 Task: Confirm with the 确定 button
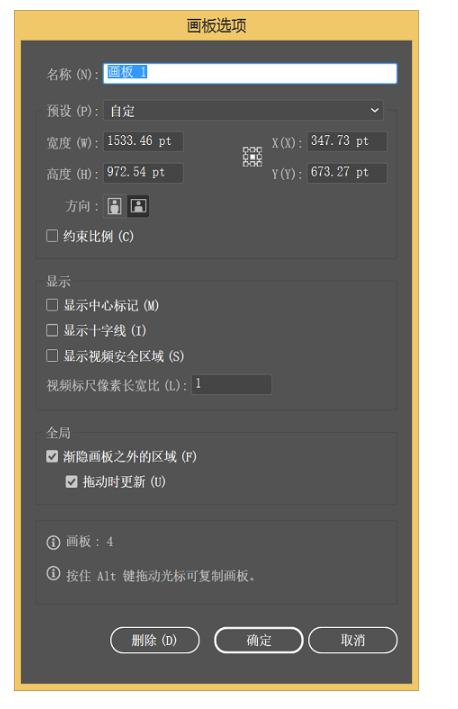point(259,640)
